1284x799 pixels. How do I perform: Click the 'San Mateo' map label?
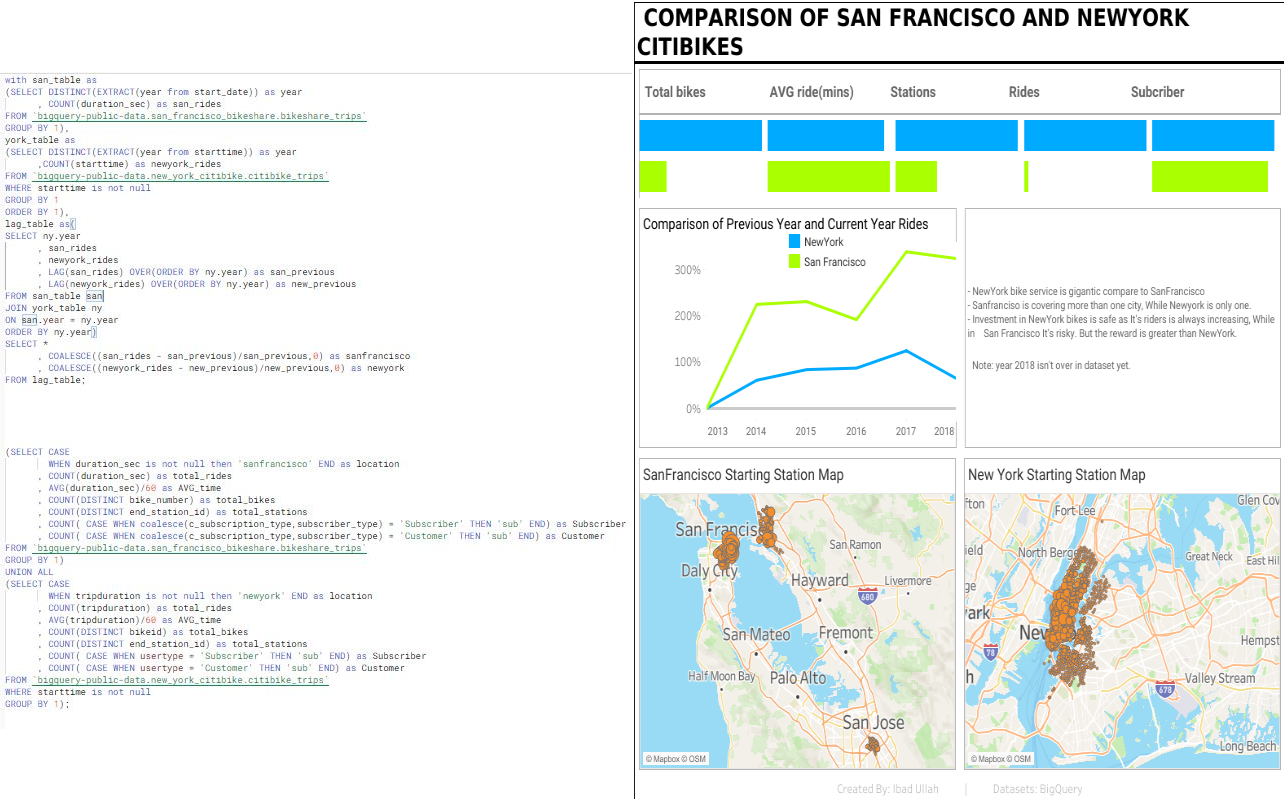click(x=757, y=634)
